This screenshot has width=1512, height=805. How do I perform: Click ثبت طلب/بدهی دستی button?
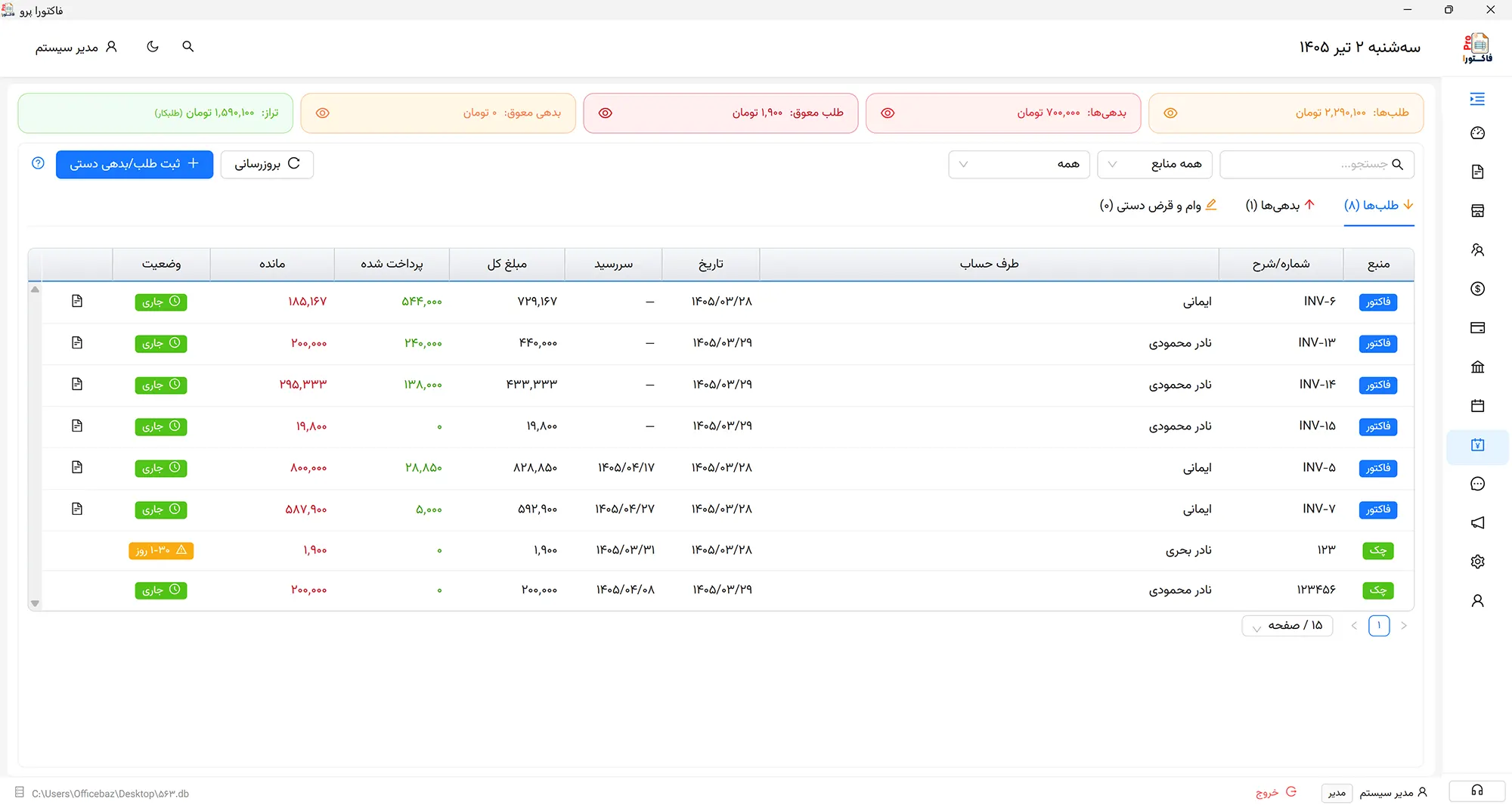tap(135, 164)
